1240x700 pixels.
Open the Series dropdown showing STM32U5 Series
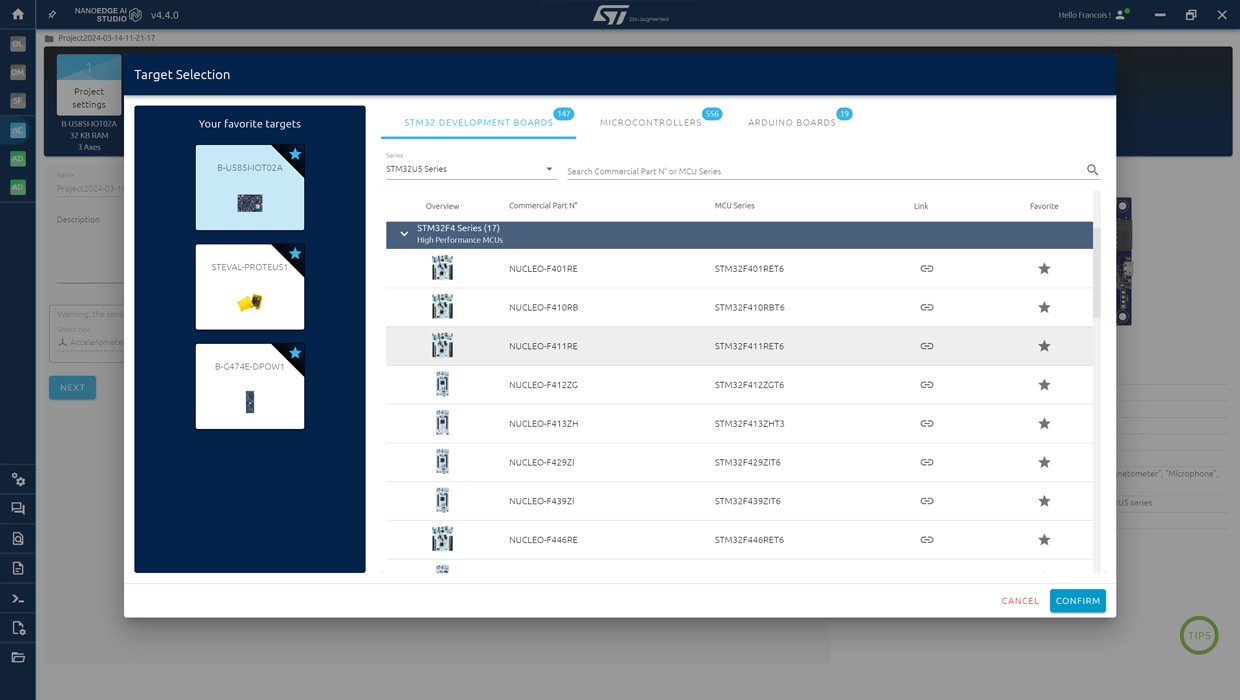pos(470,169)
